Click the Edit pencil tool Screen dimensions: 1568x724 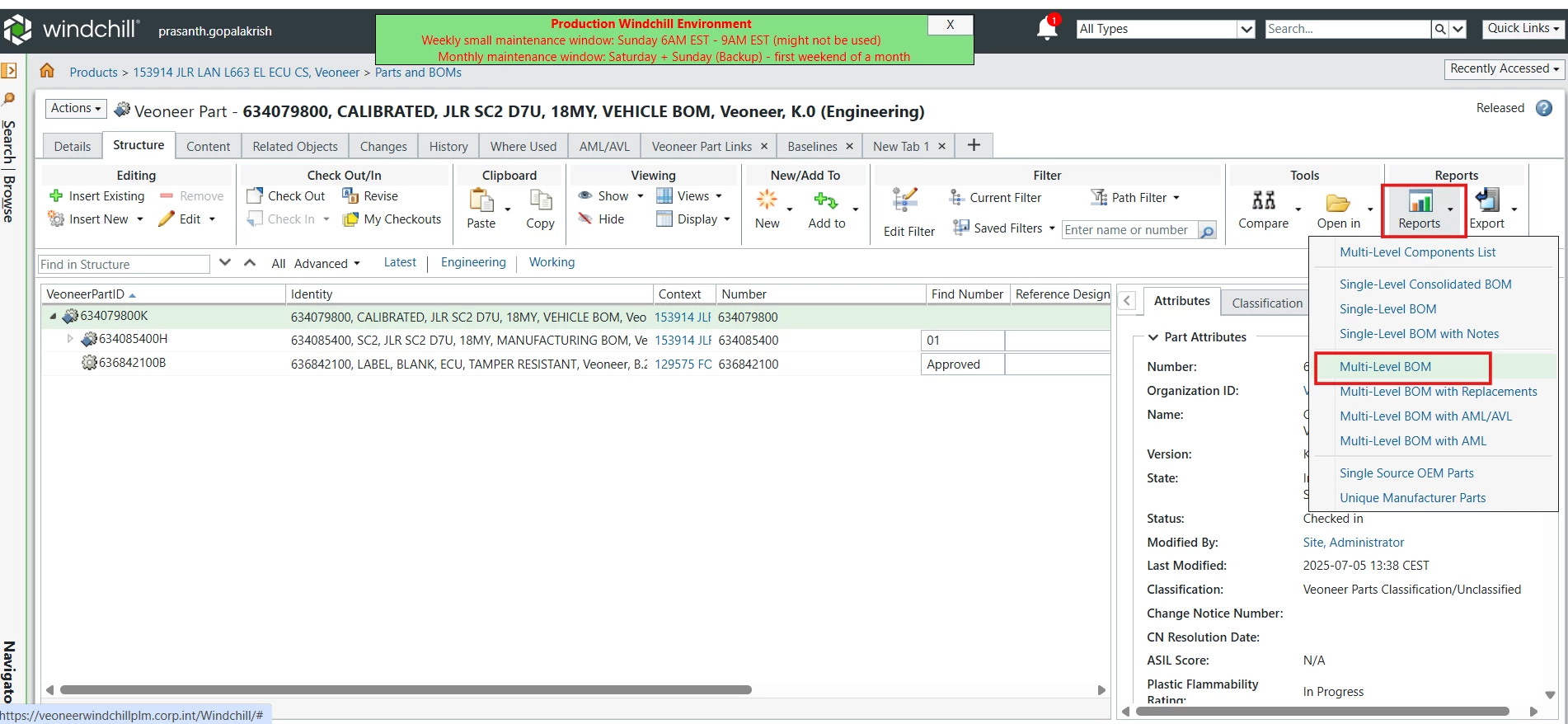[x=186, y=219]
